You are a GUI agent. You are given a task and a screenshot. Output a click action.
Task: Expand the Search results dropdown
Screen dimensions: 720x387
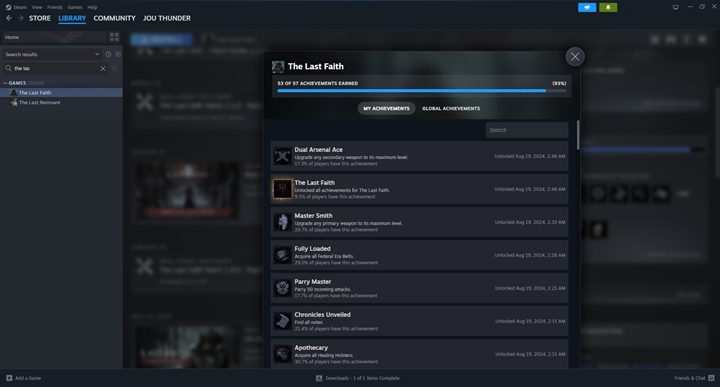pyautogui.click(x=97, y=54)
